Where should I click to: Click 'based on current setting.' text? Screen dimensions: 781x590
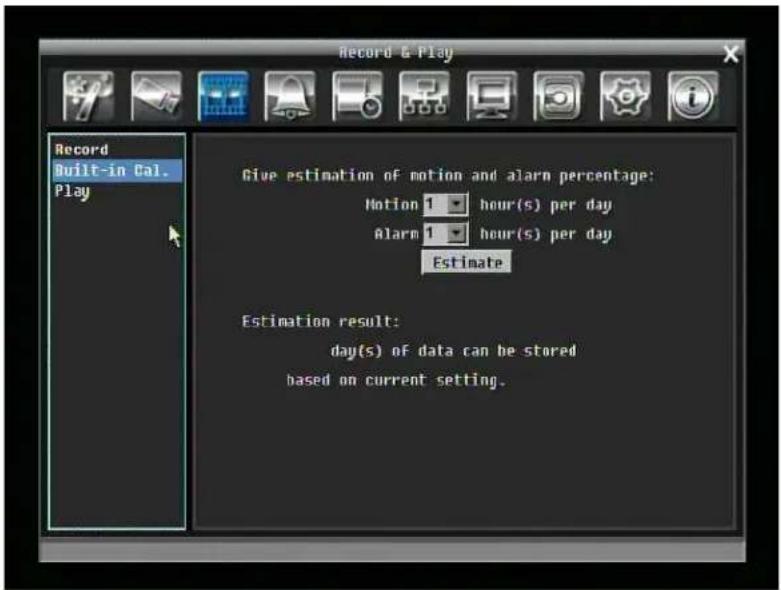tap(396, 380)
